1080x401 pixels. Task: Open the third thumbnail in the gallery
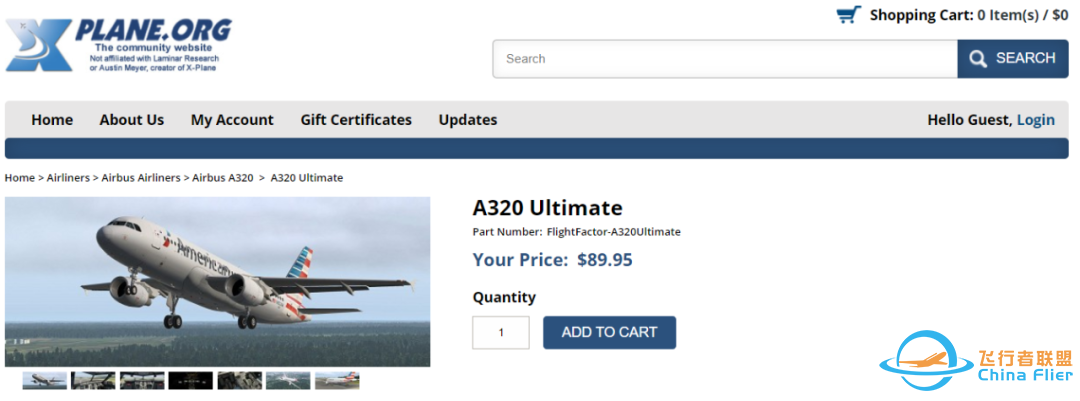click(x=142, y=381)
